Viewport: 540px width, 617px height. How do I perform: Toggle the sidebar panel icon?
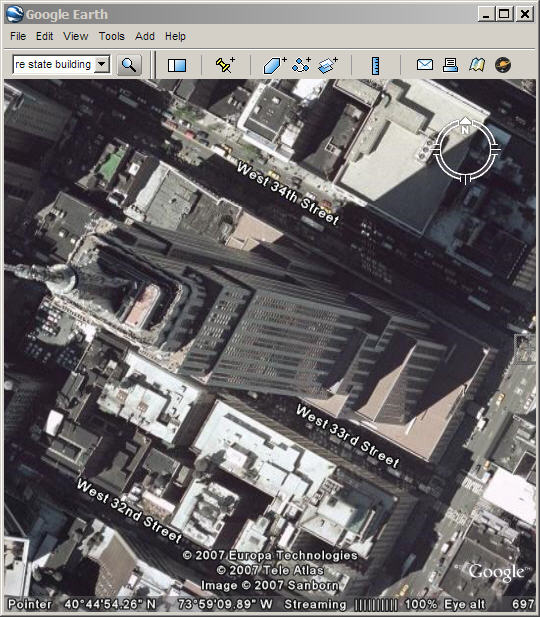click(177, 65)
